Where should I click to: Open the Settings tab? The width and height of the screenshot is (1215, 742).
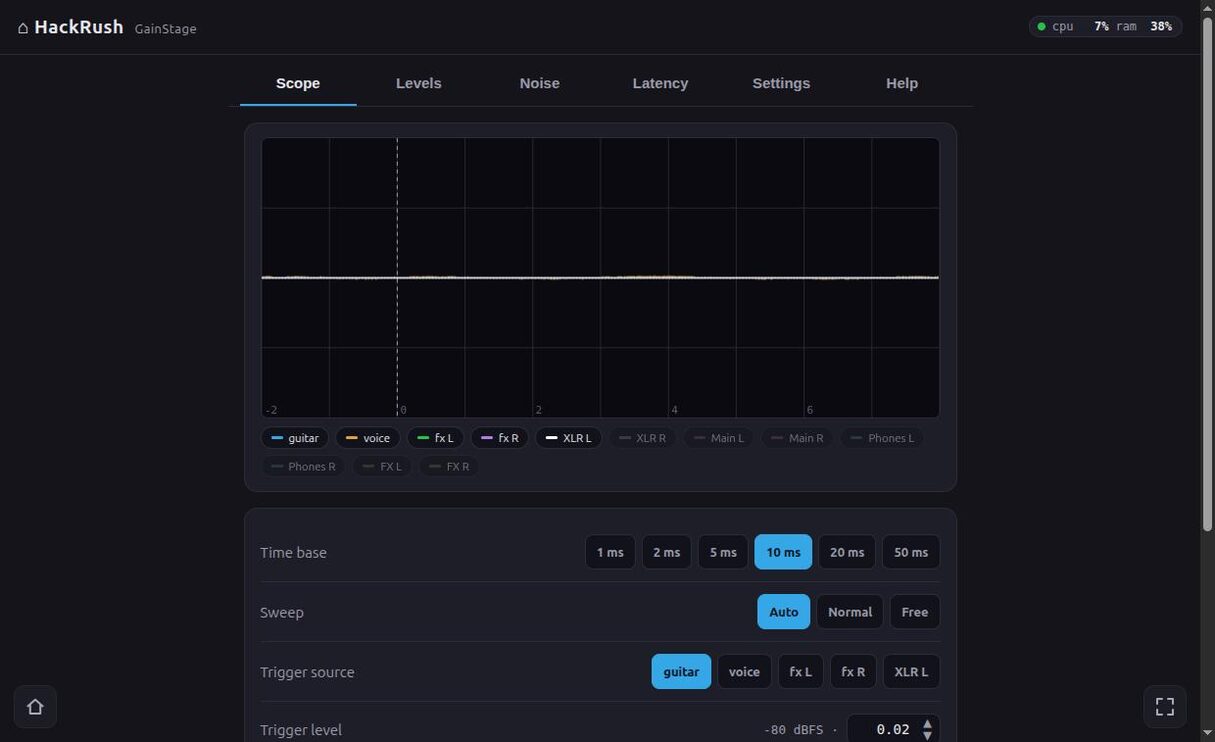781,83
